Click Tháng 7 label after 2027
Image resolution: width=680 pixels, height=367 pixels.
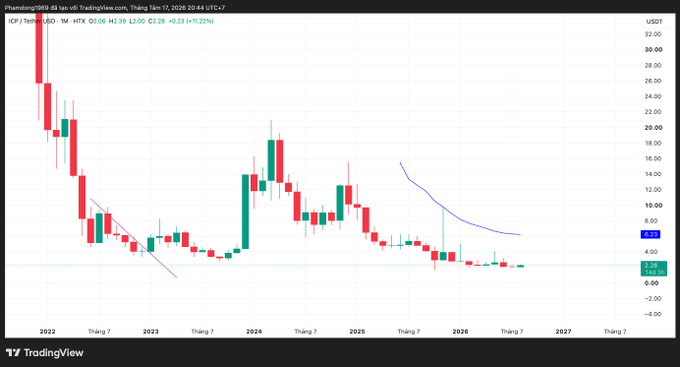point(615,331)
